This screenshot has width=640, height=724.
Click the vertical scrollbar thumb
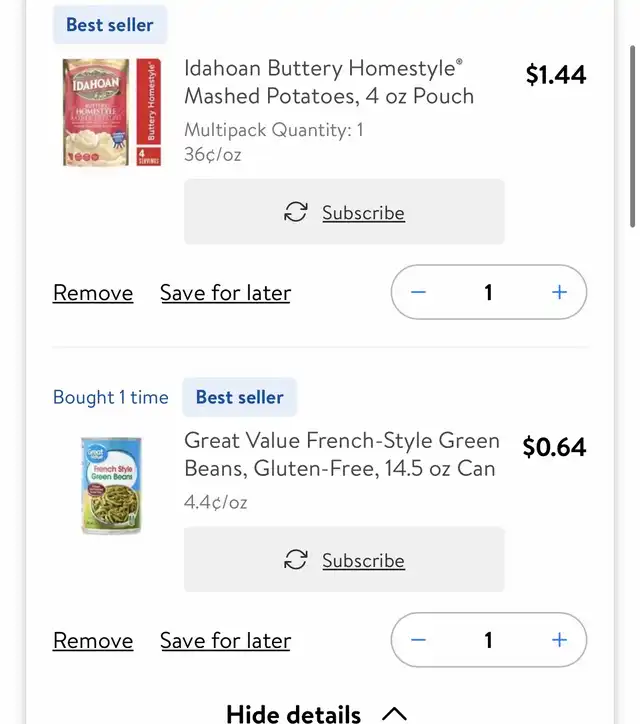(x=633, y=136)
